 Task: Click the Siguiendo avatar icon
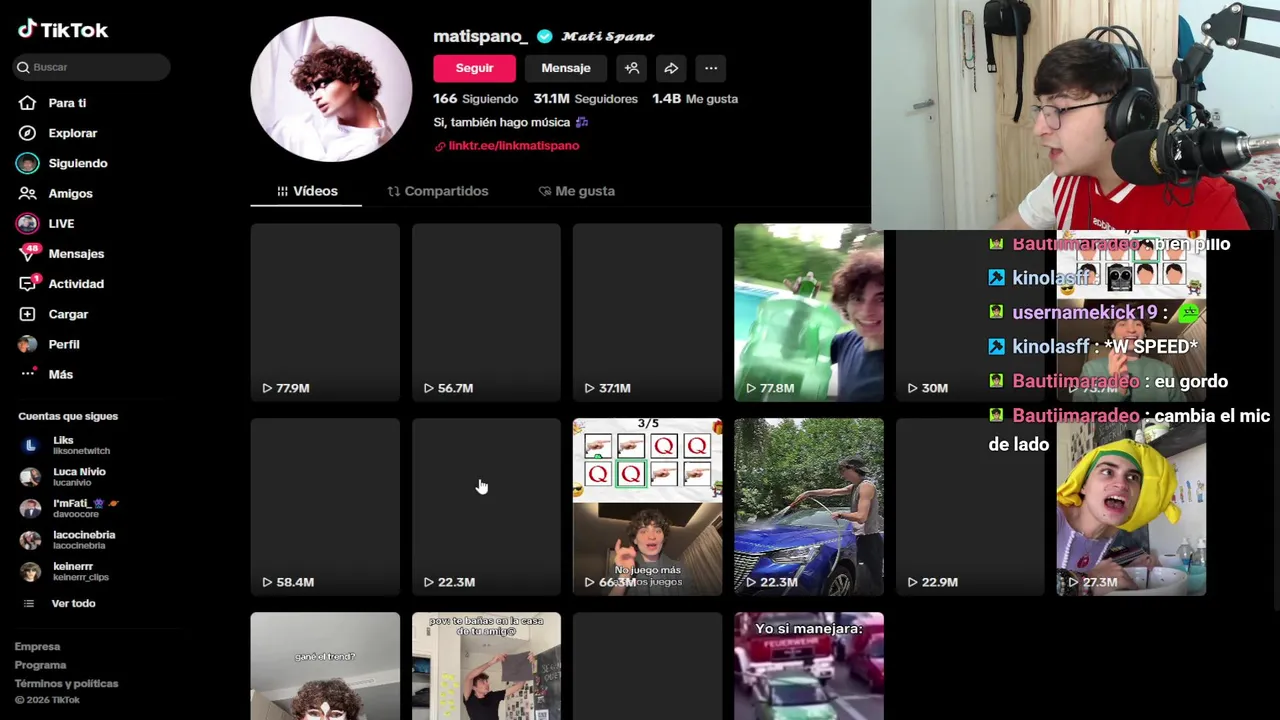pyautogui.click(x=28, y=163)
